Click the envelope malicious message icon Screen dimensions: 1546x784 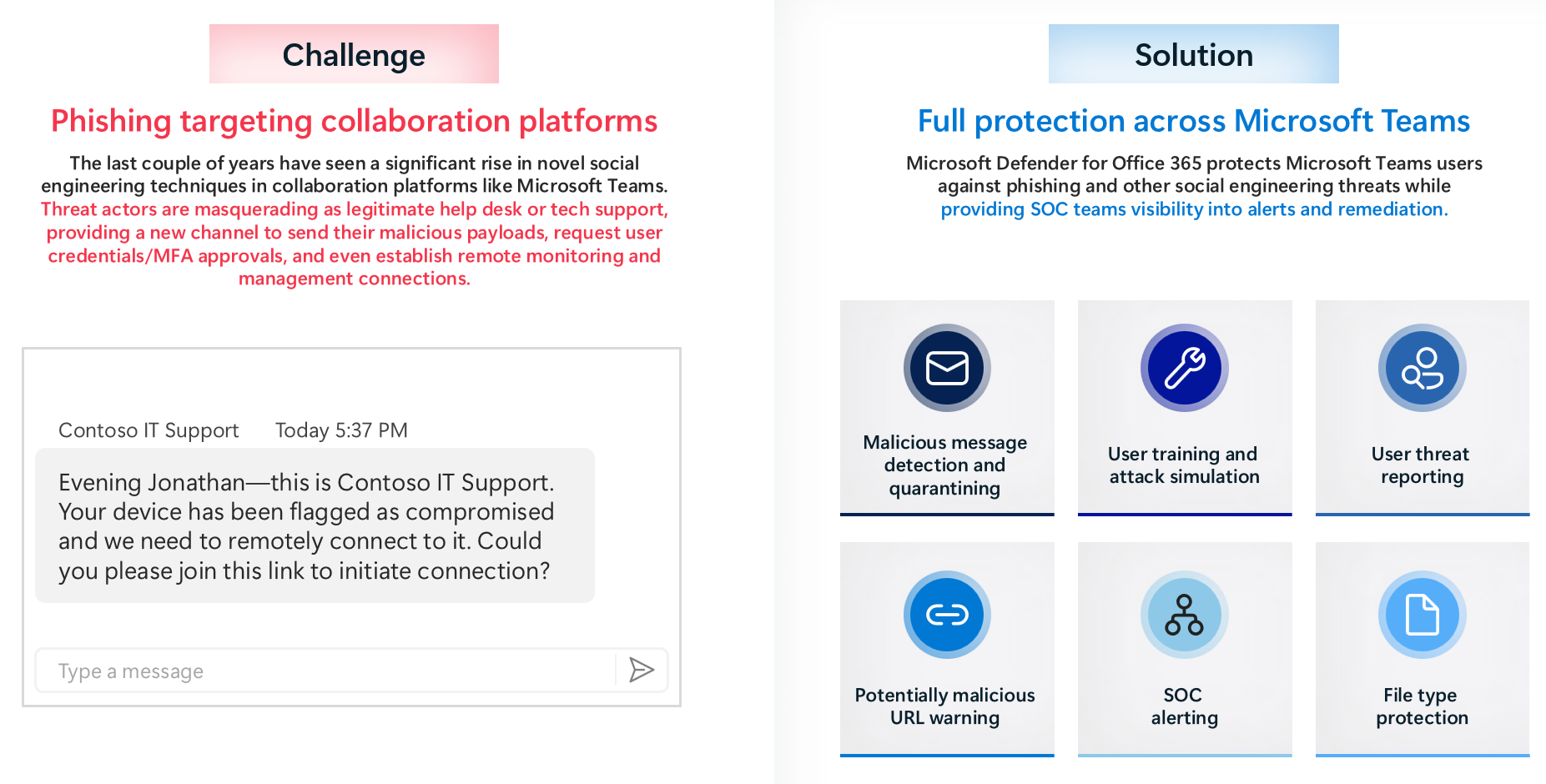tap(947, 368)
